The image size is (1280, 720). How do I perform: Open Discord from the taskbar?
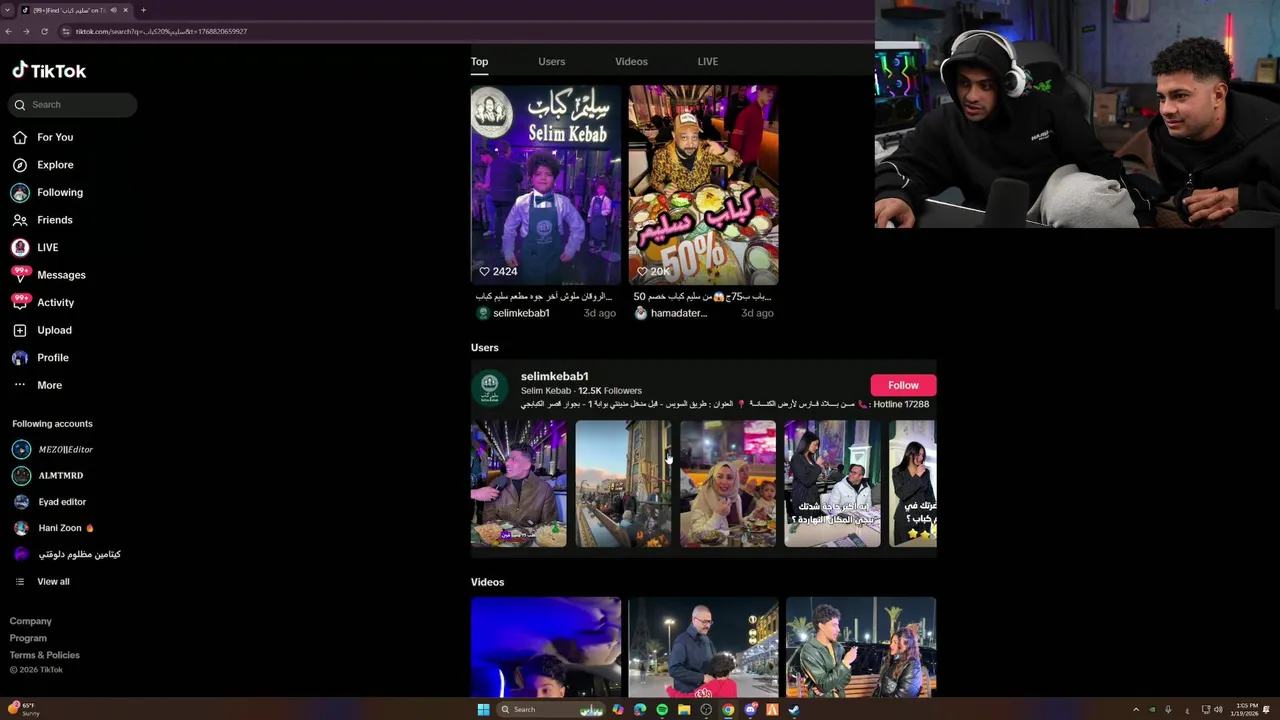point(750,710)
